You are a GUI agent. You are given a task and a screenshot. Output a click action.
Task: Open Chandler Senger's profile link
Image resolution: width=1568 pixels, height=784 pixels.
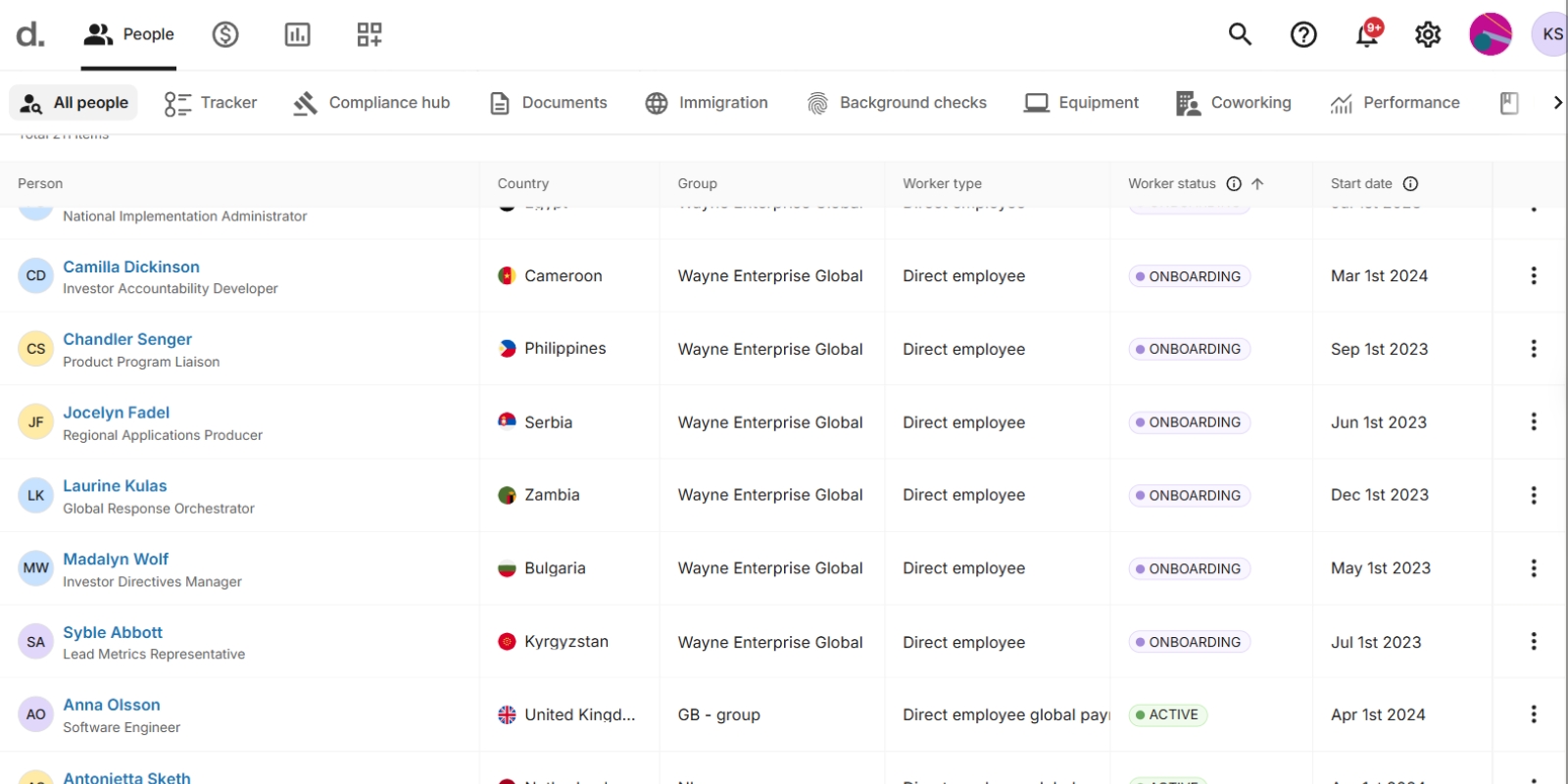[127, 339]
